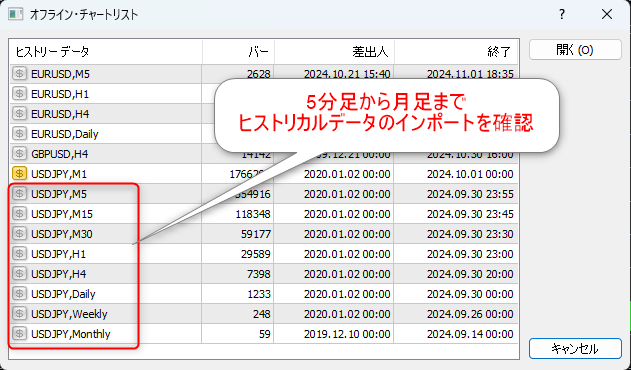Viewport: 631px width, 370px height.
Task: Click the dollar icon beside EURUSD,H4
Action: coord(19,114)
